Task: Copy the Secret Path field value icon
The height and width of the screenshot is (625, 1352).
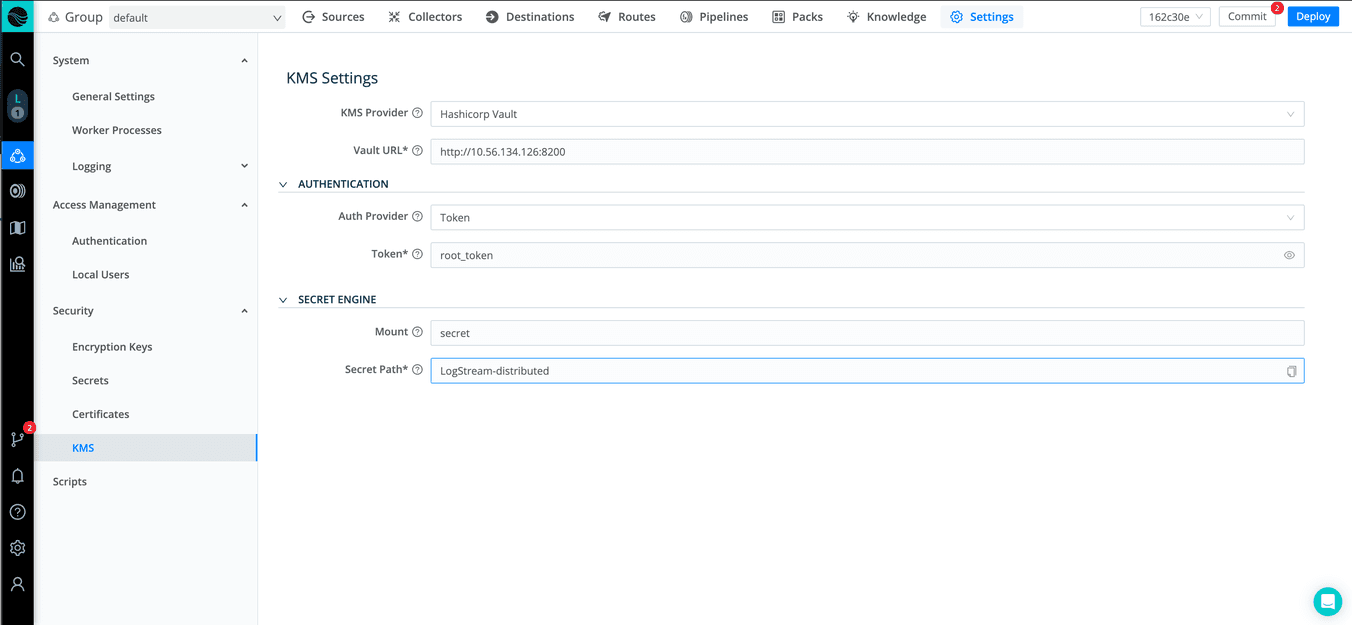Action: [x=1291, y=371]
